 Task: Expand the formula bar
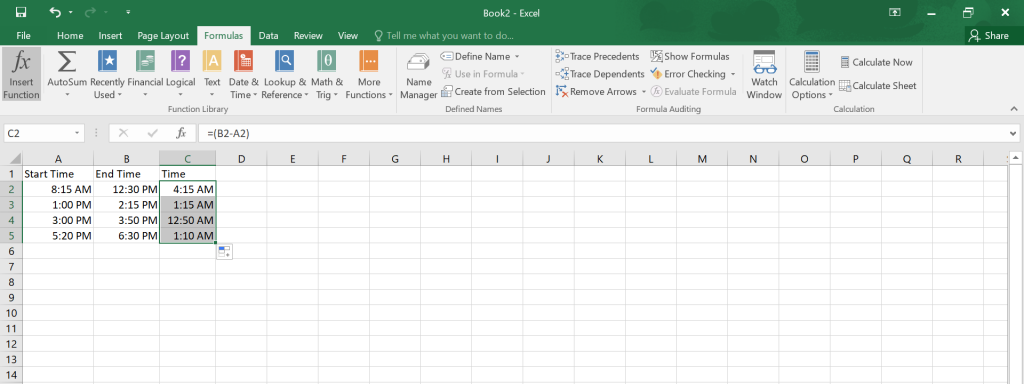1012,133
